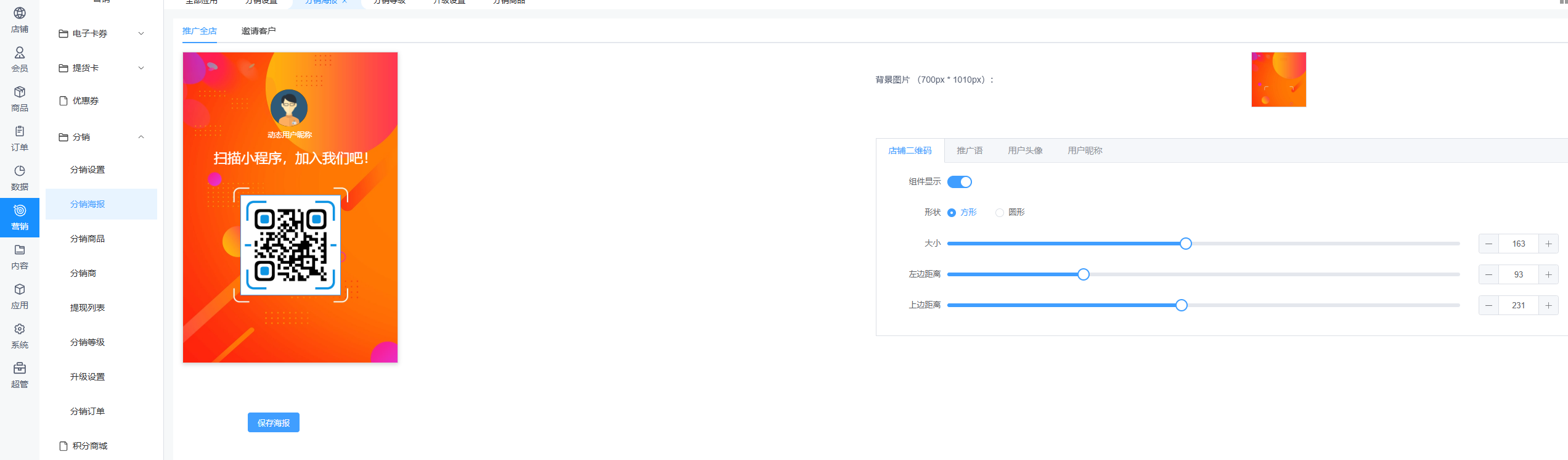Open the 系统 system settings section
1568x460 pixels.
pyautogui.click(x=20, y=335)
